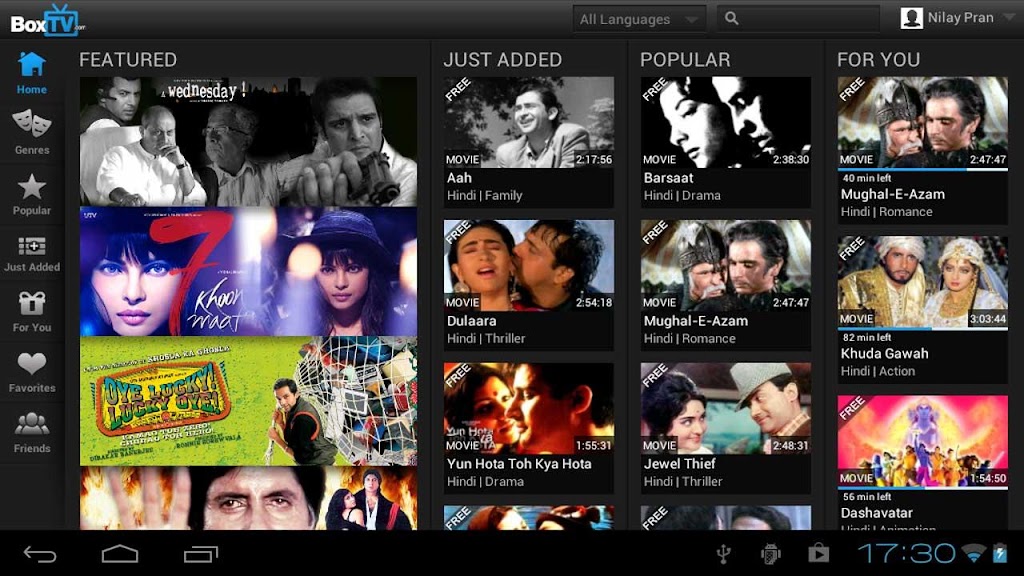The width and height of the screenshot is (1024, 576).
Task: Open the FEATURED section heading
Action: click(x=128, y=59)
